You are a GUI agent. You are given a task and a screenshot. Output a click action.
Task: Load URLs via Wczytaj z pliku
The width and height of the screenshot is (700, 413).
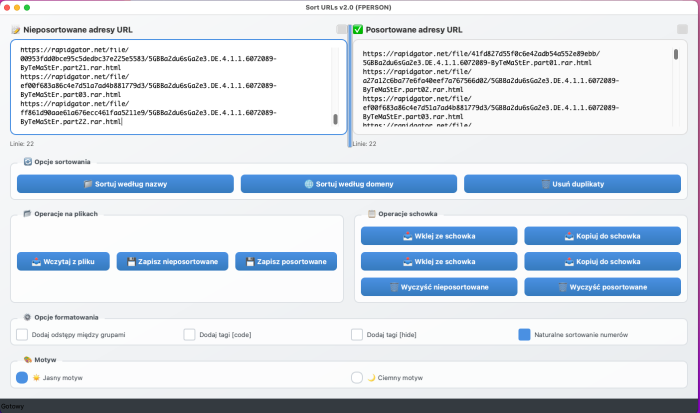click(63, 262)
